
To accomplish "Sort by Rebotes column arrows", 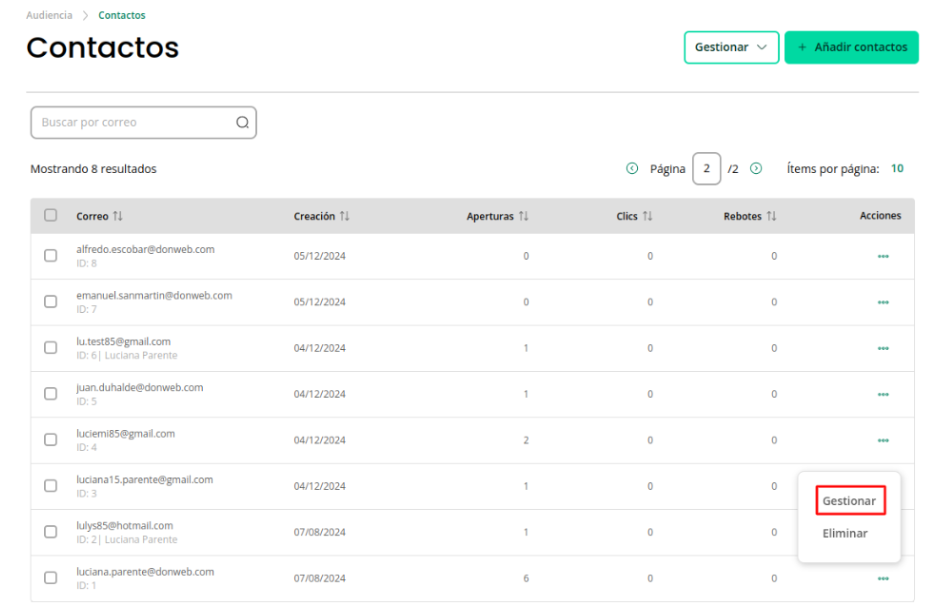I will click(x=772, y=216).
